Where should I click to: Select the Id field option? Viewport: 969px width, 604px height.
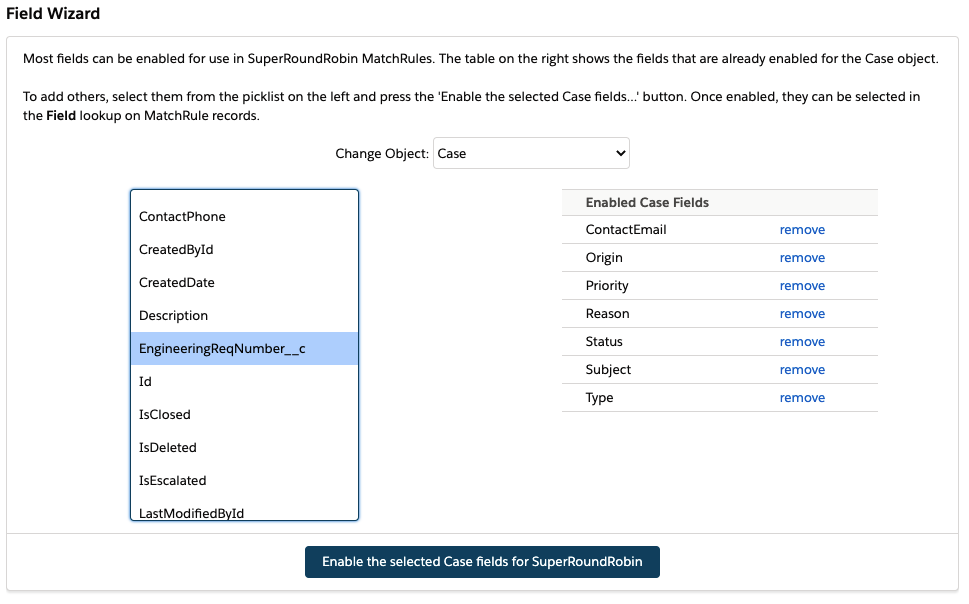(244, 381)
